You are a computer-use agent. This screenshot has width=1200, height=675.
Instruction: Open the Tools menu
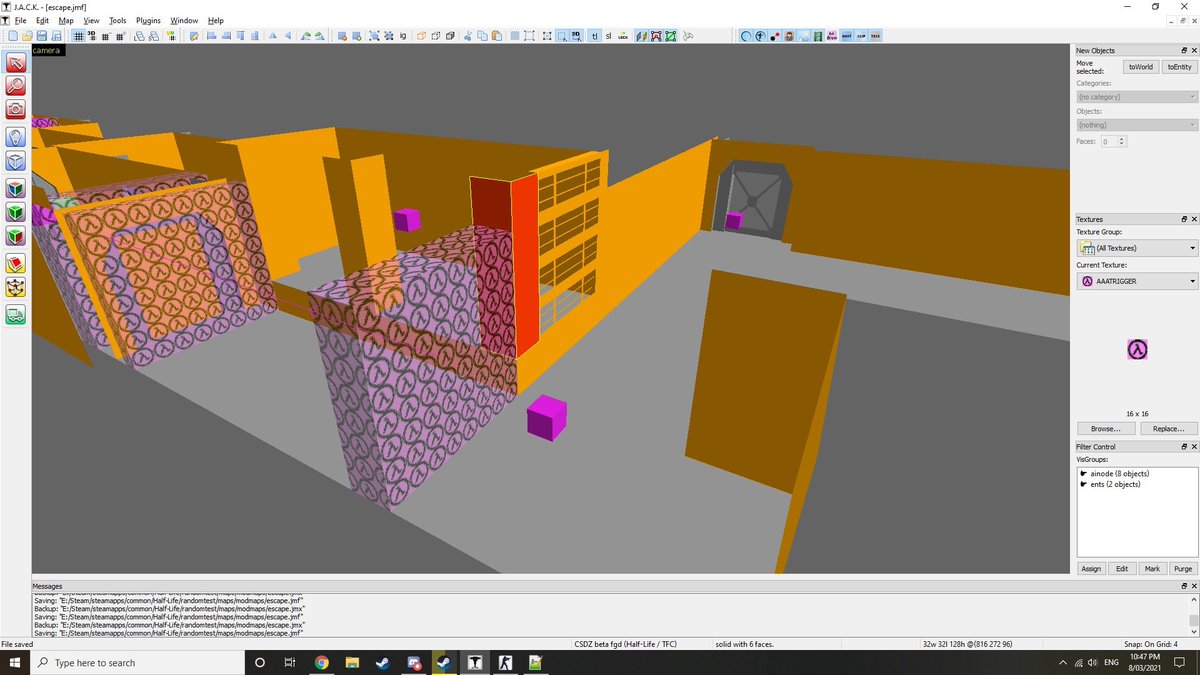tap(118, 20)
